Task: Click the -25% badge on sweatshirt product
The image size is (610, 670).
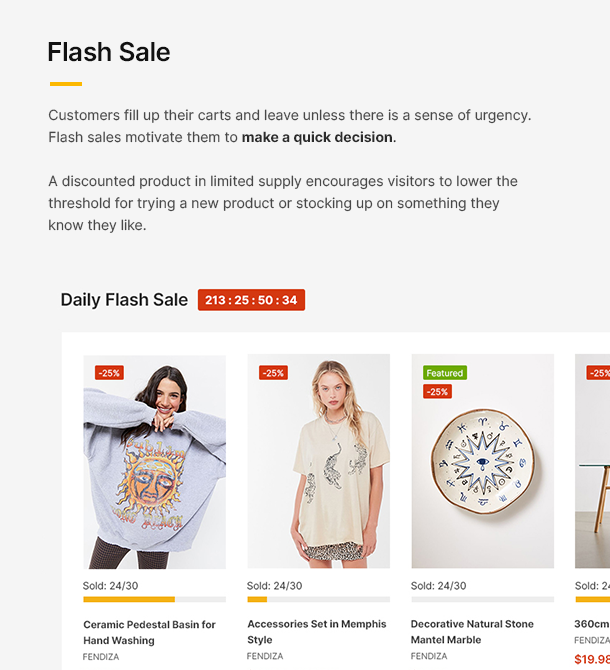Action: 109,373
